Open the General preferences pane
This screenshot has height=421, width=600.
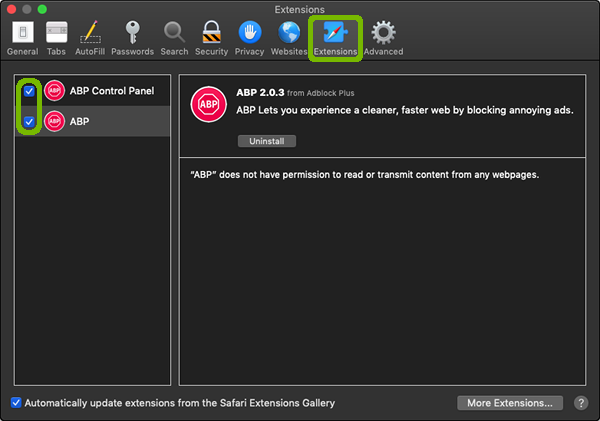point(23,38)
